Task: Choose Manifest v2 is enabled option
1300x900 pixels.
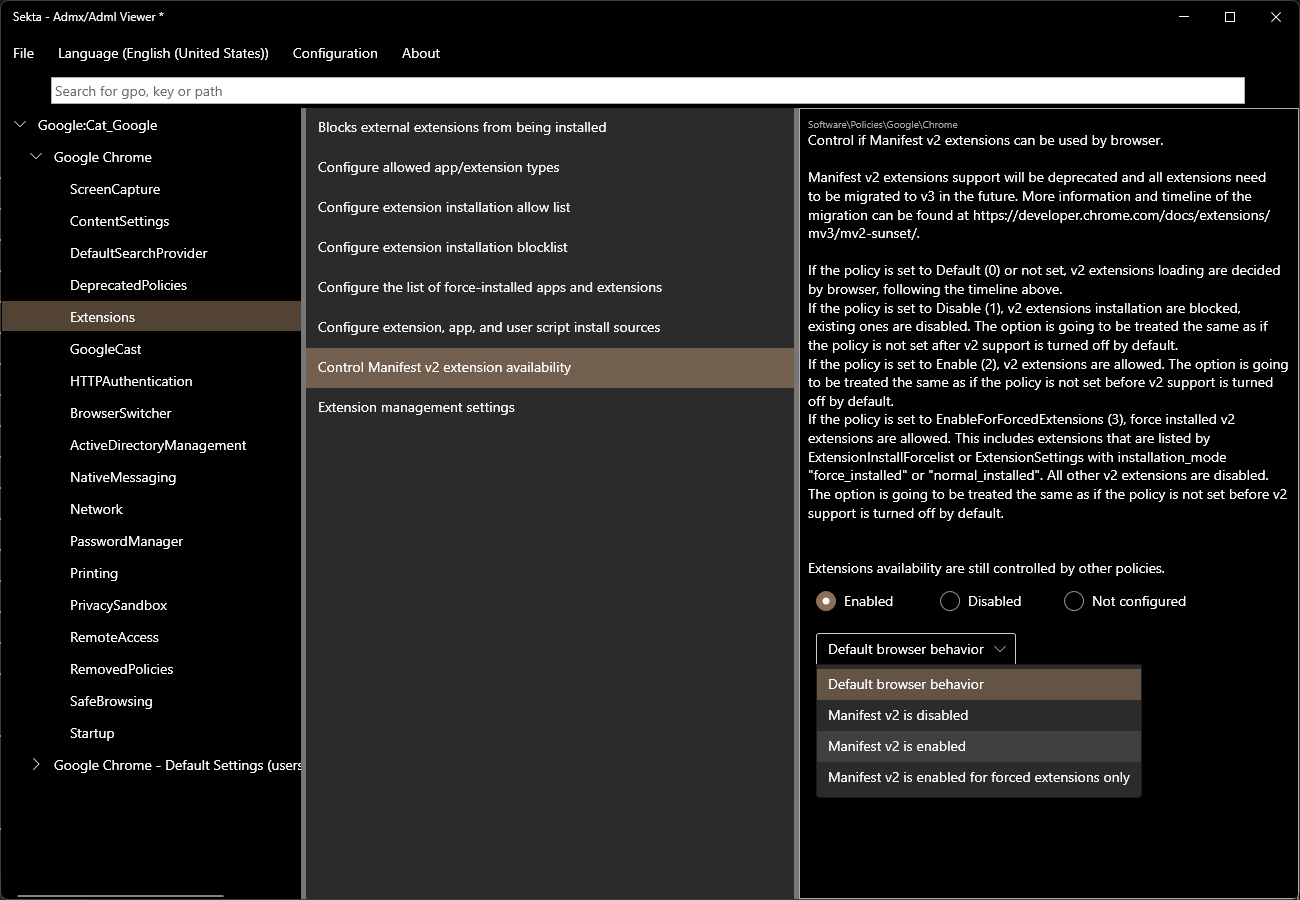Action: point(979,746)
